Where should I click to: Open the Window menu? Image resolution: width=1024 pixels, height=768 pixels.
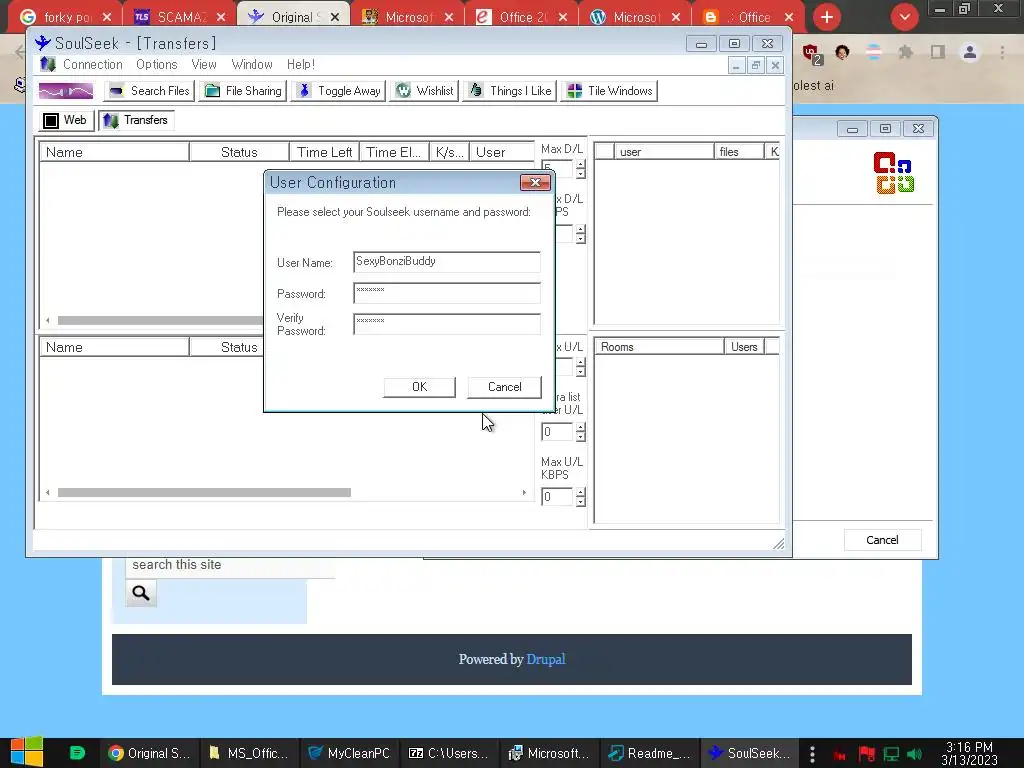tap(252, 65)
